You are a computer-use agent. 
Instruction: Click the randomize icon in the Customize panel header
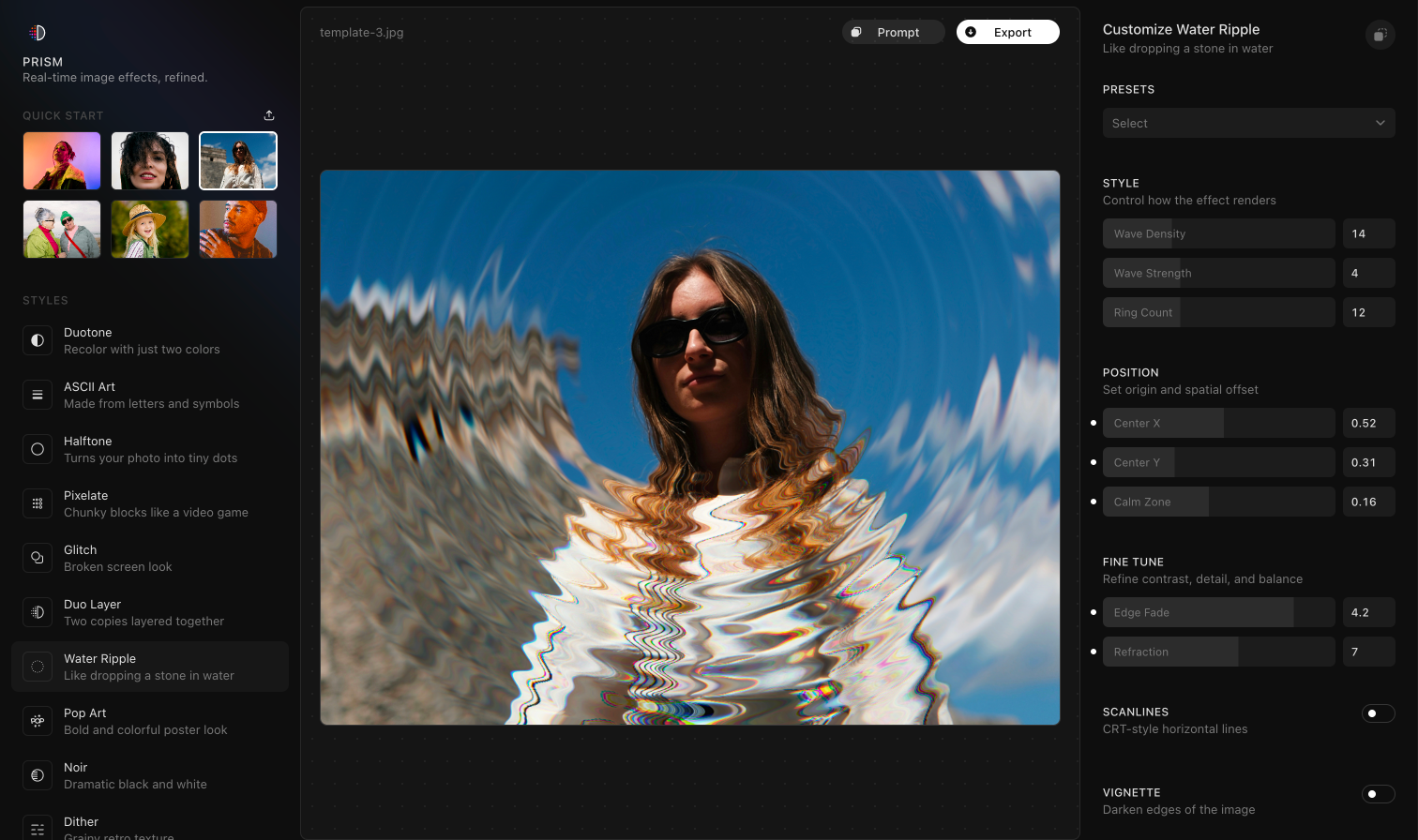point(1380,35)
